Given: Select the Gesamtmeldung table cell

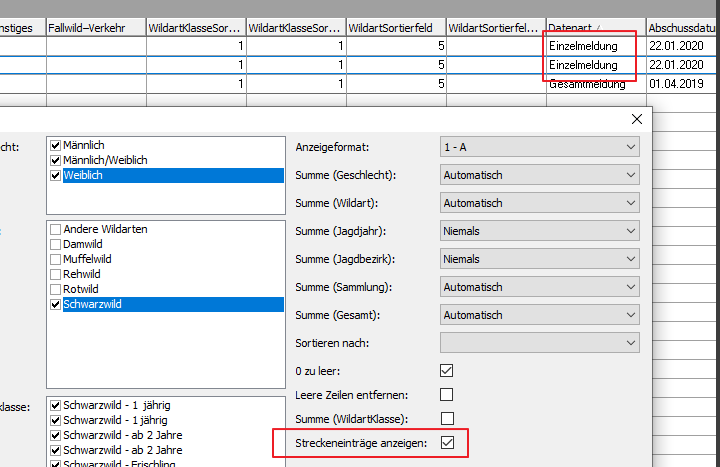Looking at the screenshot, I should pos(587,84).
